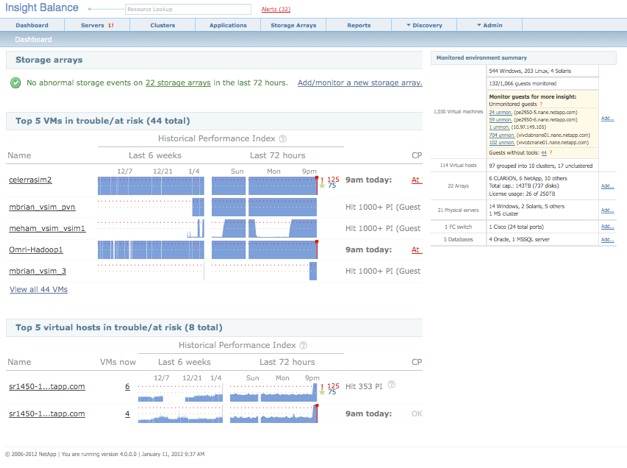Click the first host's 72-hour chart
The image size is (627, 468).
pos(274,392)
